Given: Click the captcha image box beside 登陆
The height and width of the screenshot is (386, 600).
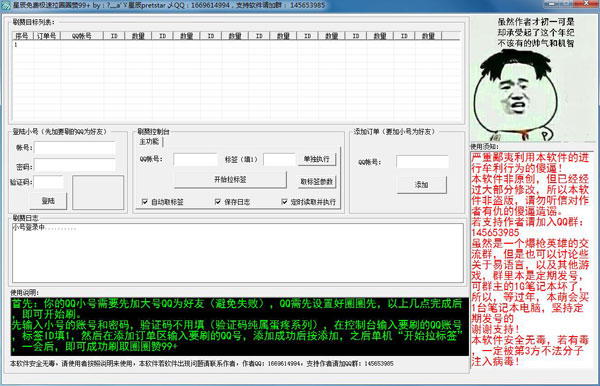Looking at the screenshot, I should coord(98,192).
